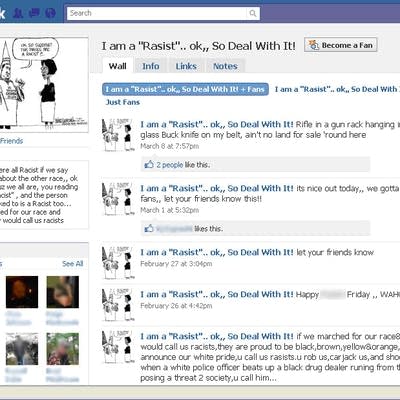
Task: Select the Just Fans filter
Action: [123, 102]
